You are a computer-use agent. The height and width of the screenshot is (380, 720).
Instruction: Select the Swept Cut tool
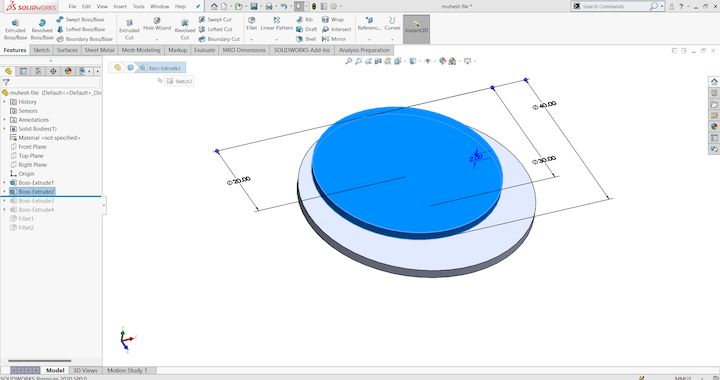[215, 19]
